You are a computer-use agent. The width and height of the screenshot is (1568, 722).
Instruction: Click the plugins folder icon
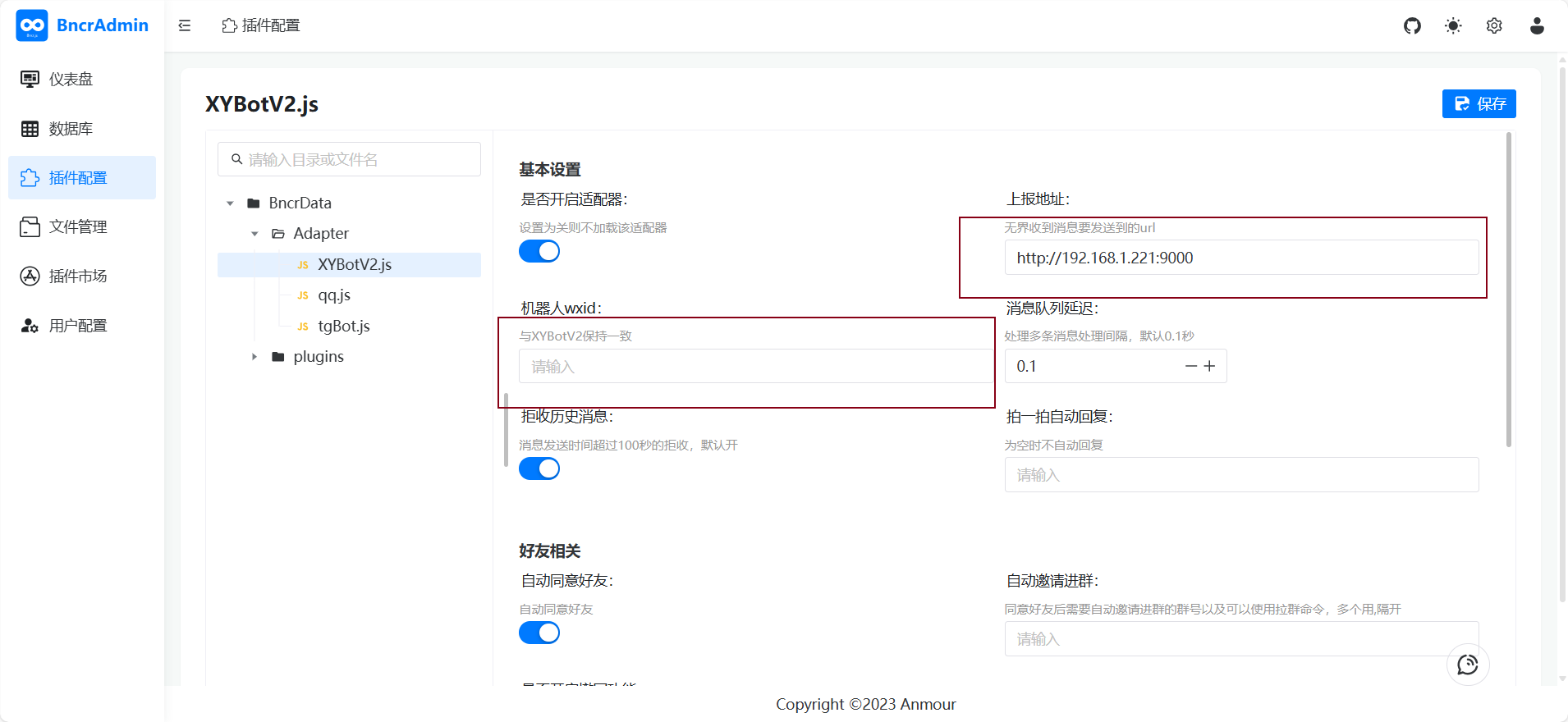tap(278, 357)
